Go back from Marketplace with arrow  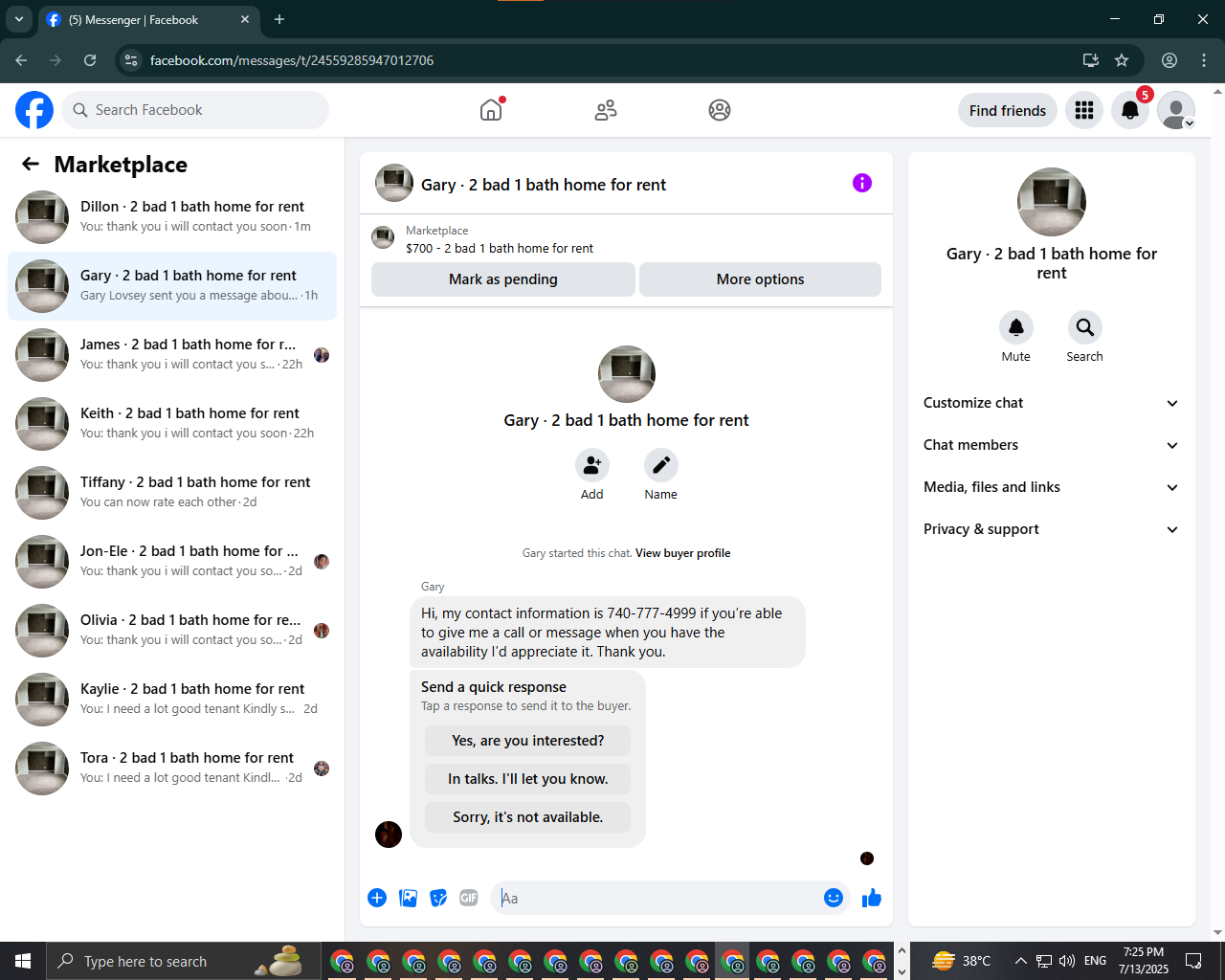31,164
